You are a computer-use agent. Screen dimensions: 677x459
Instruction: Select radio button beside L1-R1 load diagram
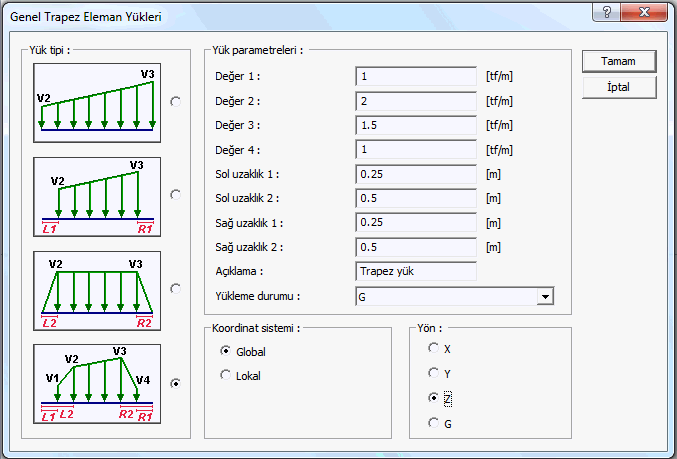[x=175, y=195]
